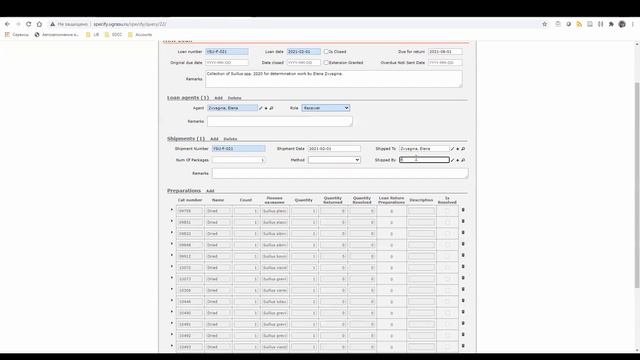Open the browser extensions puzzle icon
This screenshot has width=640, height=360.
(611, 24)
